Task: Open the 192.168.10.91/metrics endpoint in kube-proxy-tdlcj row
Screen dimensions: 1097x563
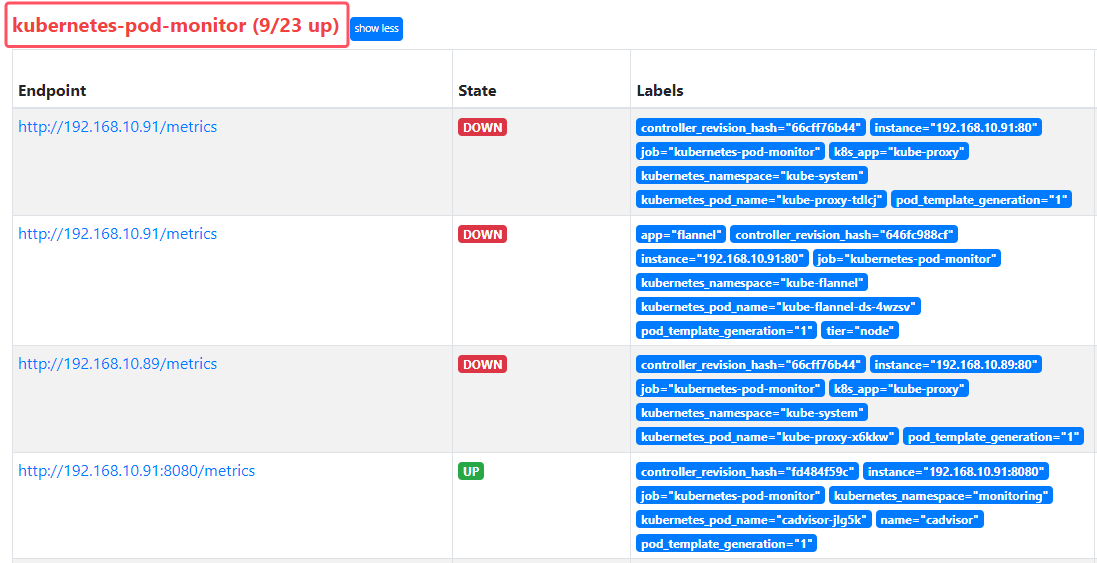Action: coord(118,127)
